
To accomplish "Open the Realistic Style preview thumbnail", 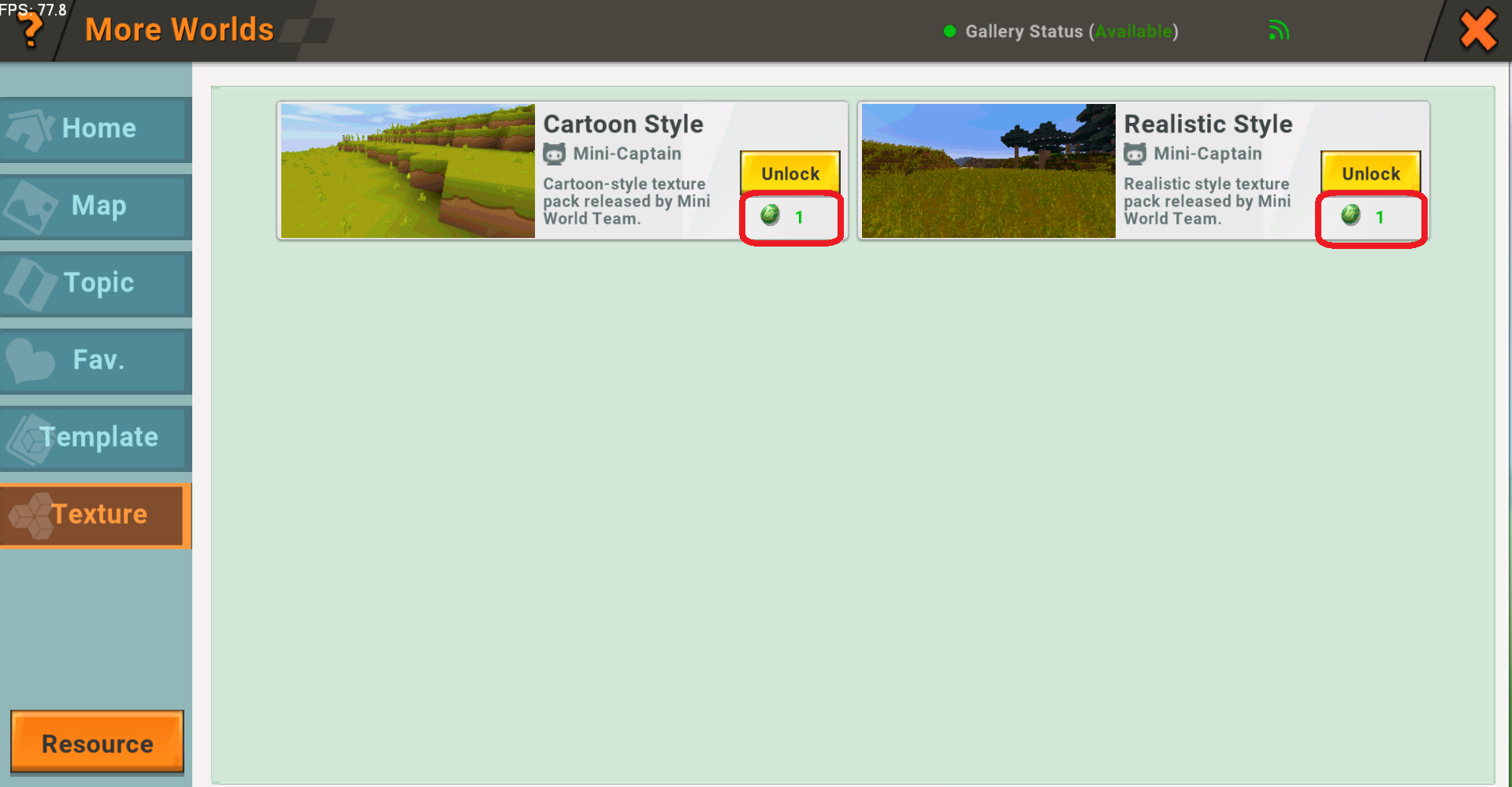I will click(989, 171).
